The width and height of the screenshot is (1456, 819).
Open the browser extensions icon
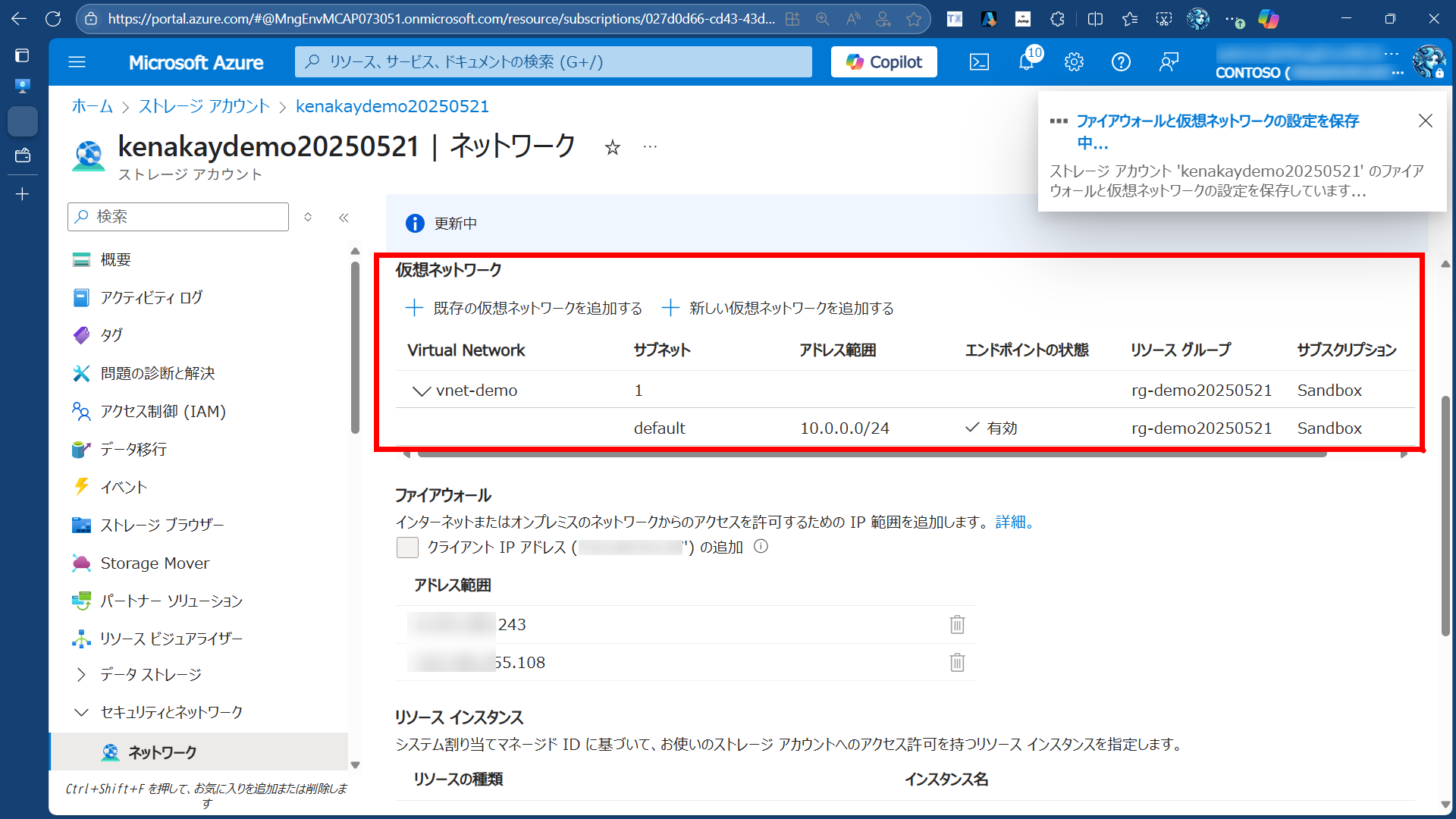(1057, 19)
